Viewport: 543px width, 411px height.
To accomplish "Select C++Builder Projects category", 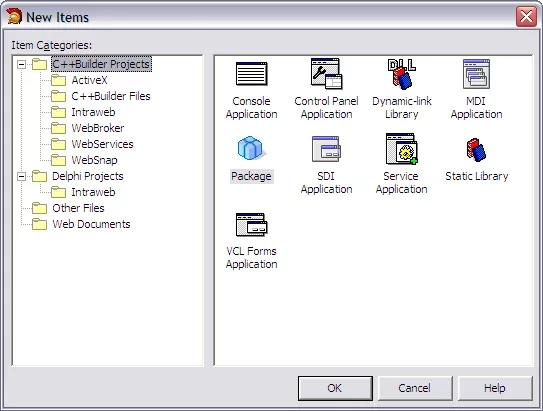I will pyautogui.click(x=101, y=64).
